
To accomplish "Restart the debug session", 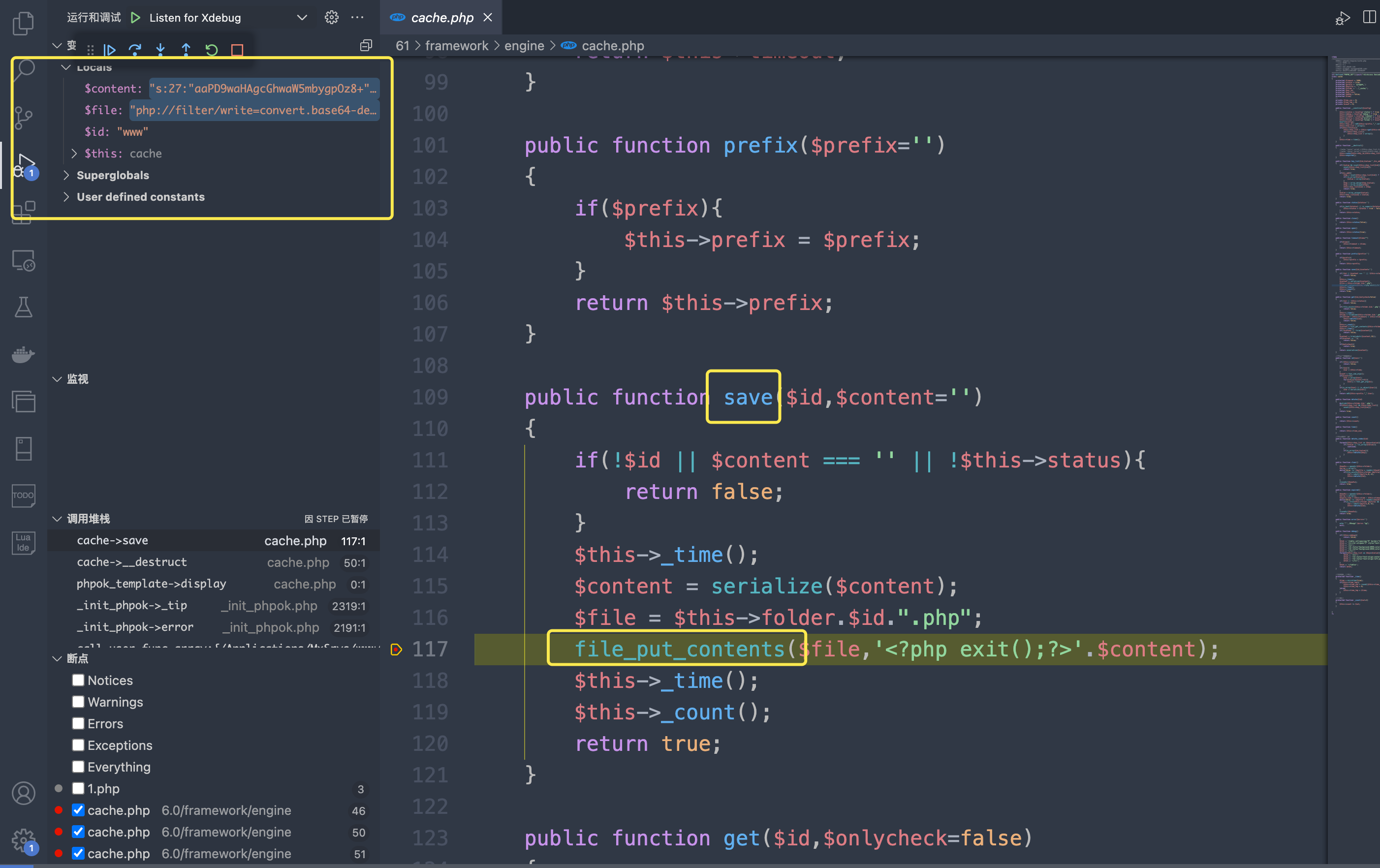I will pos(212,50).
